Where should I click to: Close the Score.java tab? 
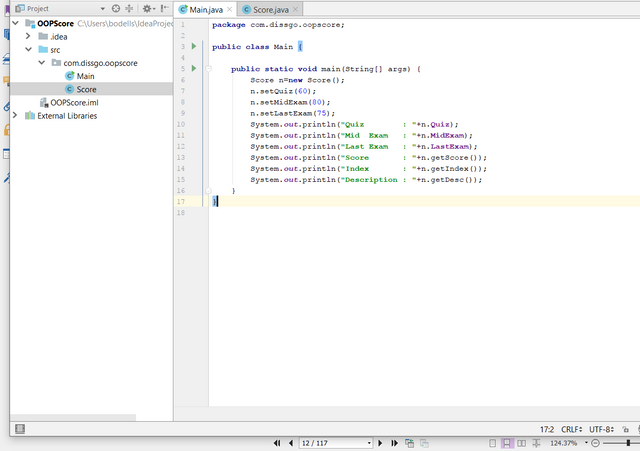[x=296, y=9]
